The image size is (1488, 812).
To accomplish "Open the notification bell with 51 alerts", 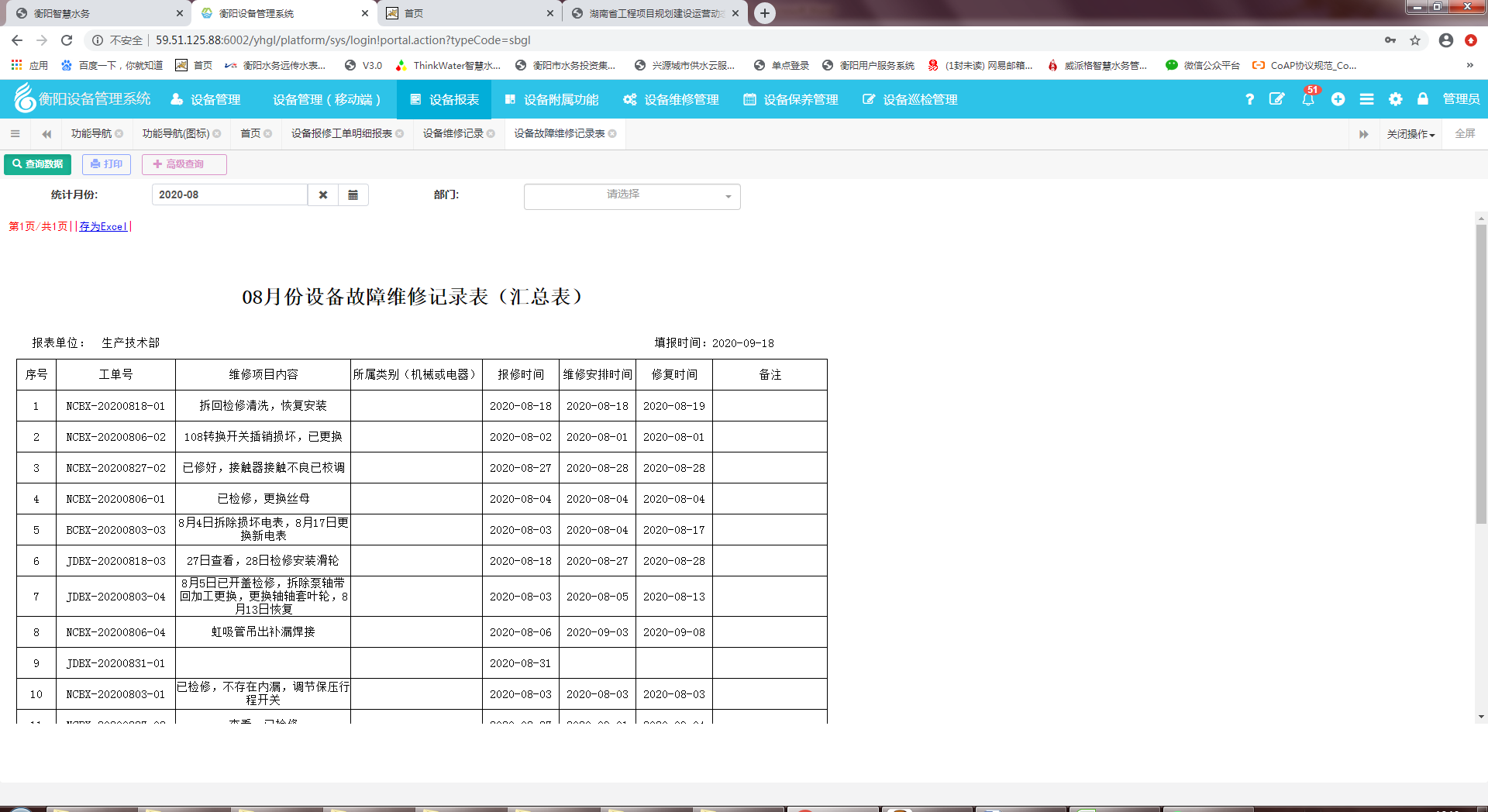I will 1308,99.
